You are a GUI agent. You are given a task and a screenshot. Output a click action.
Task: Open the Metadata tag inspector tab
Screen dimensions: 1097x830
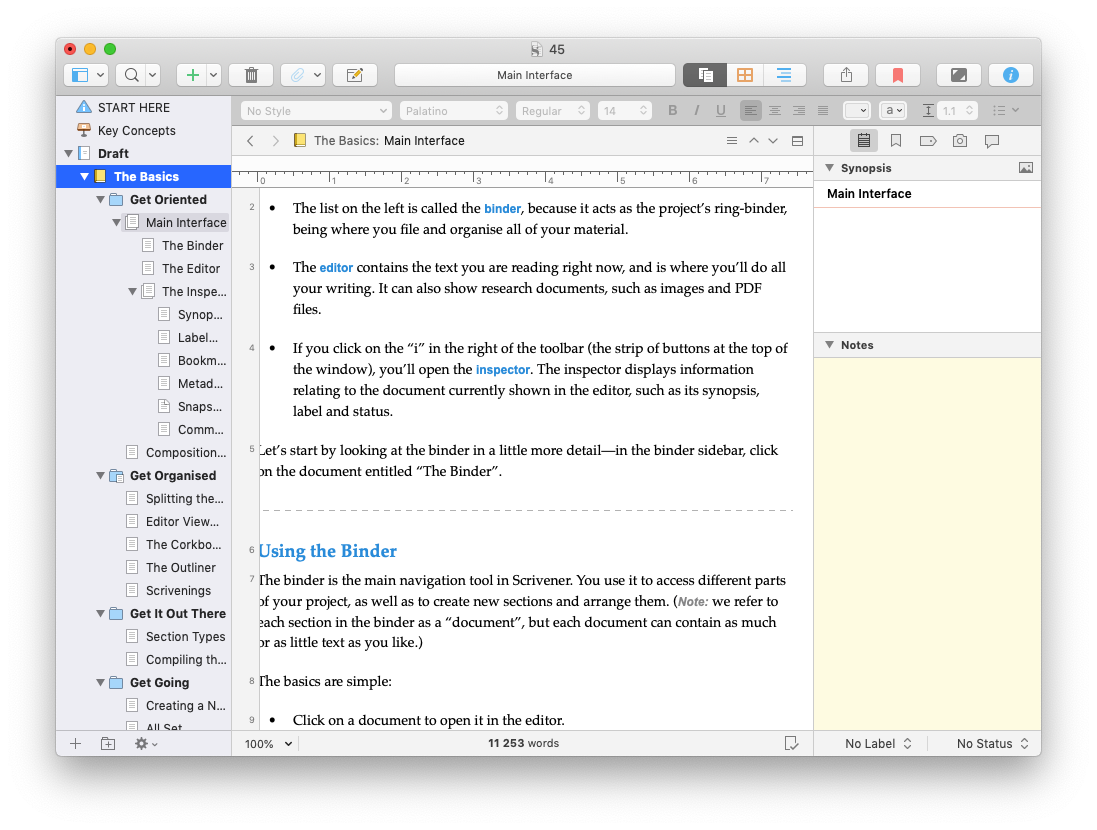[x=928, y=141]
